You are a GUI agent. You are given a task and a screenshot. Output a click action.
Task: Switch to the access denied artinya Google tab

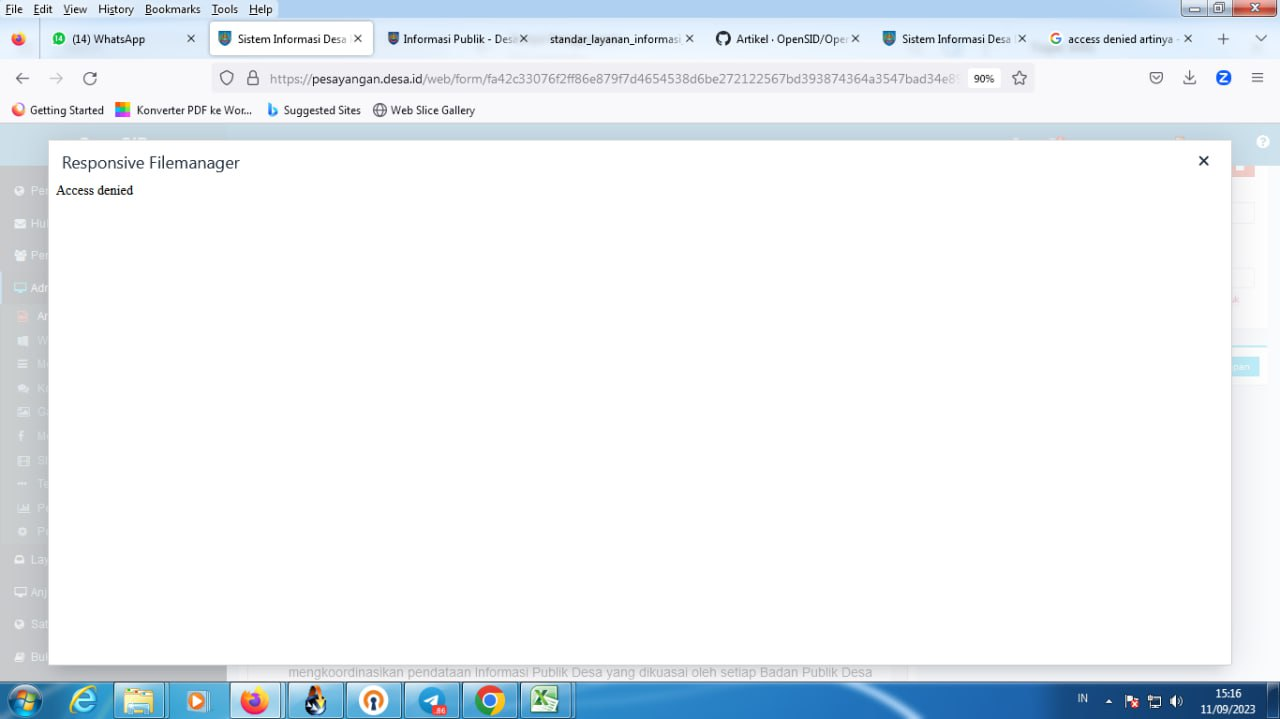(x=1120, y=39)
